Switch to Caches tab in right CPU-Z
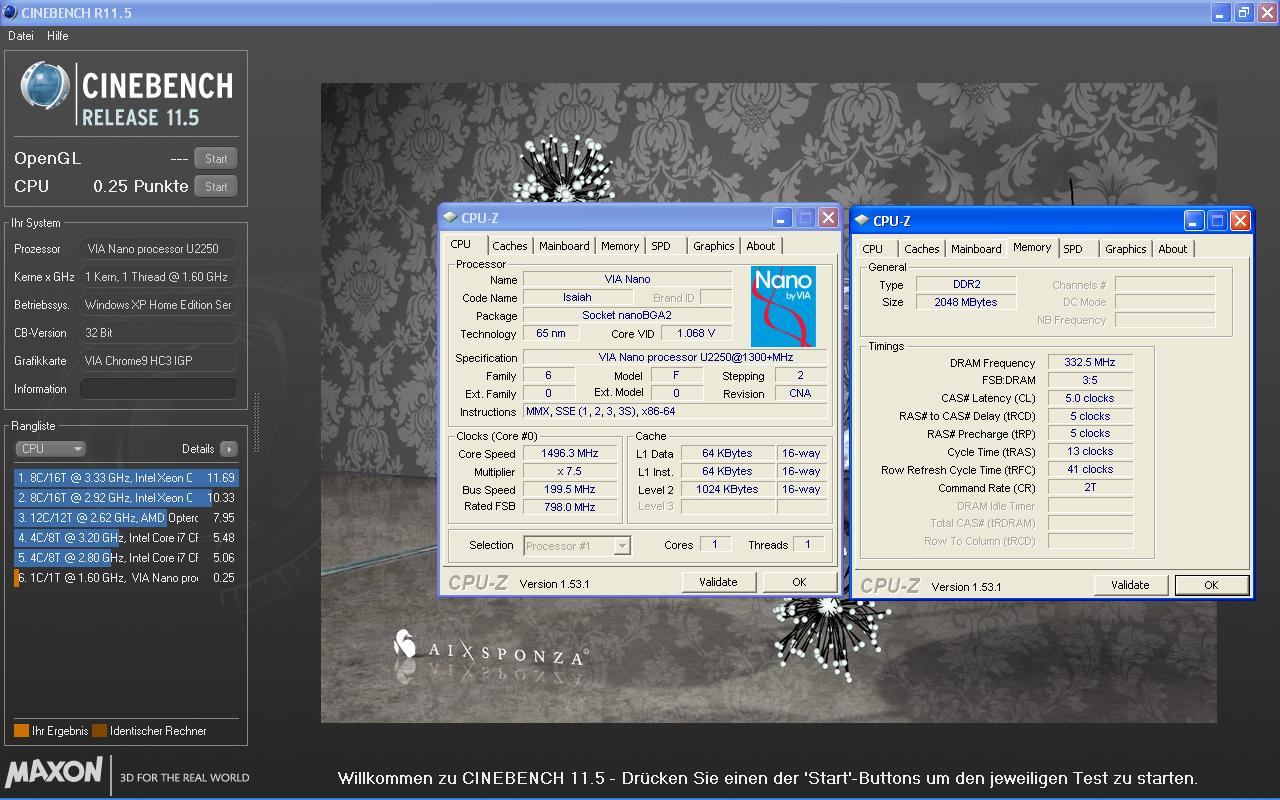 point(922,249)
